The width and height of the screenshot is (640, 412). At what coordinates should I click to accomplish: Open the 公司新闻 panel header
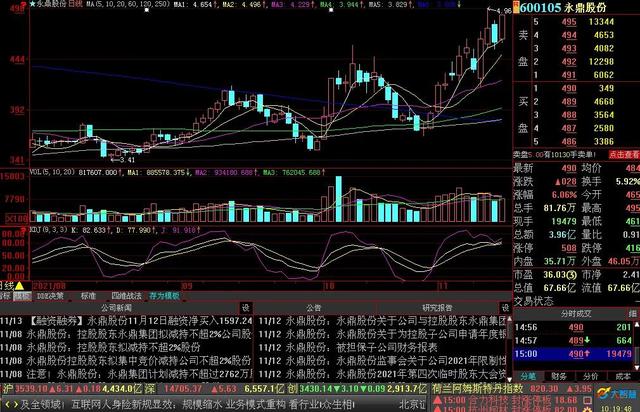pyautogui.click(x=116, y=308)
